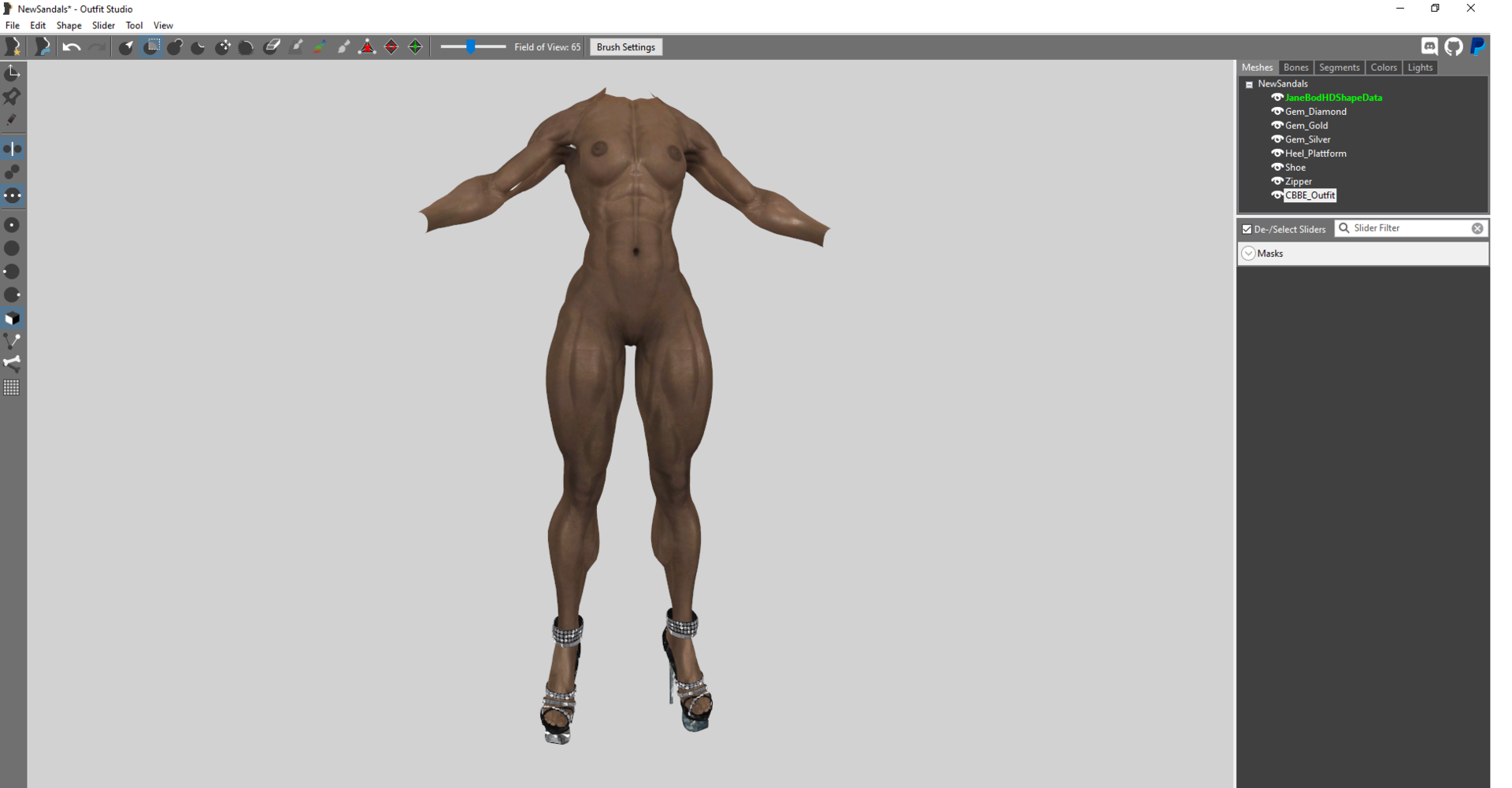Click the Field of View slider handle
The image size is (1512, 788).
tap(471, 47)
